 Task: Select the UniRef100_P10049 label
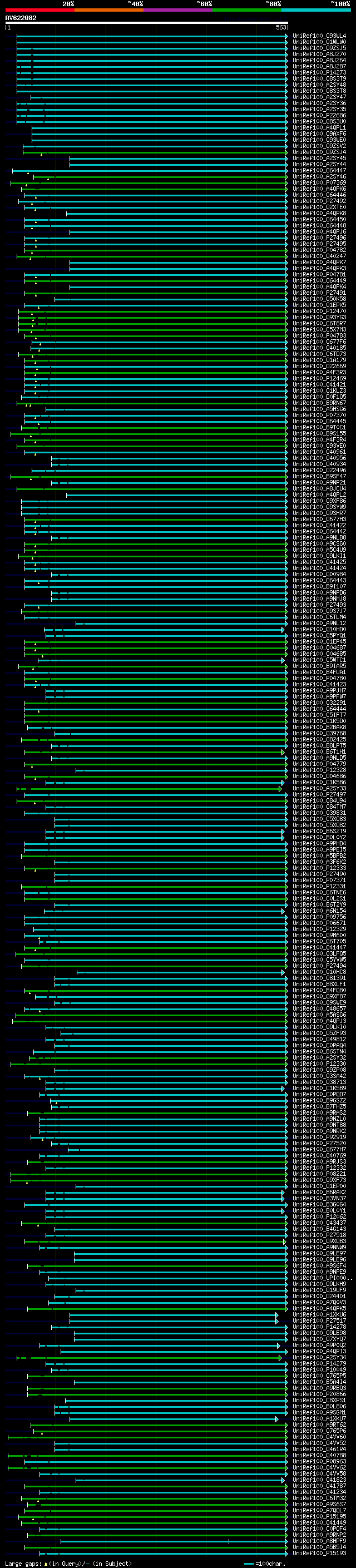[319, 1369]
